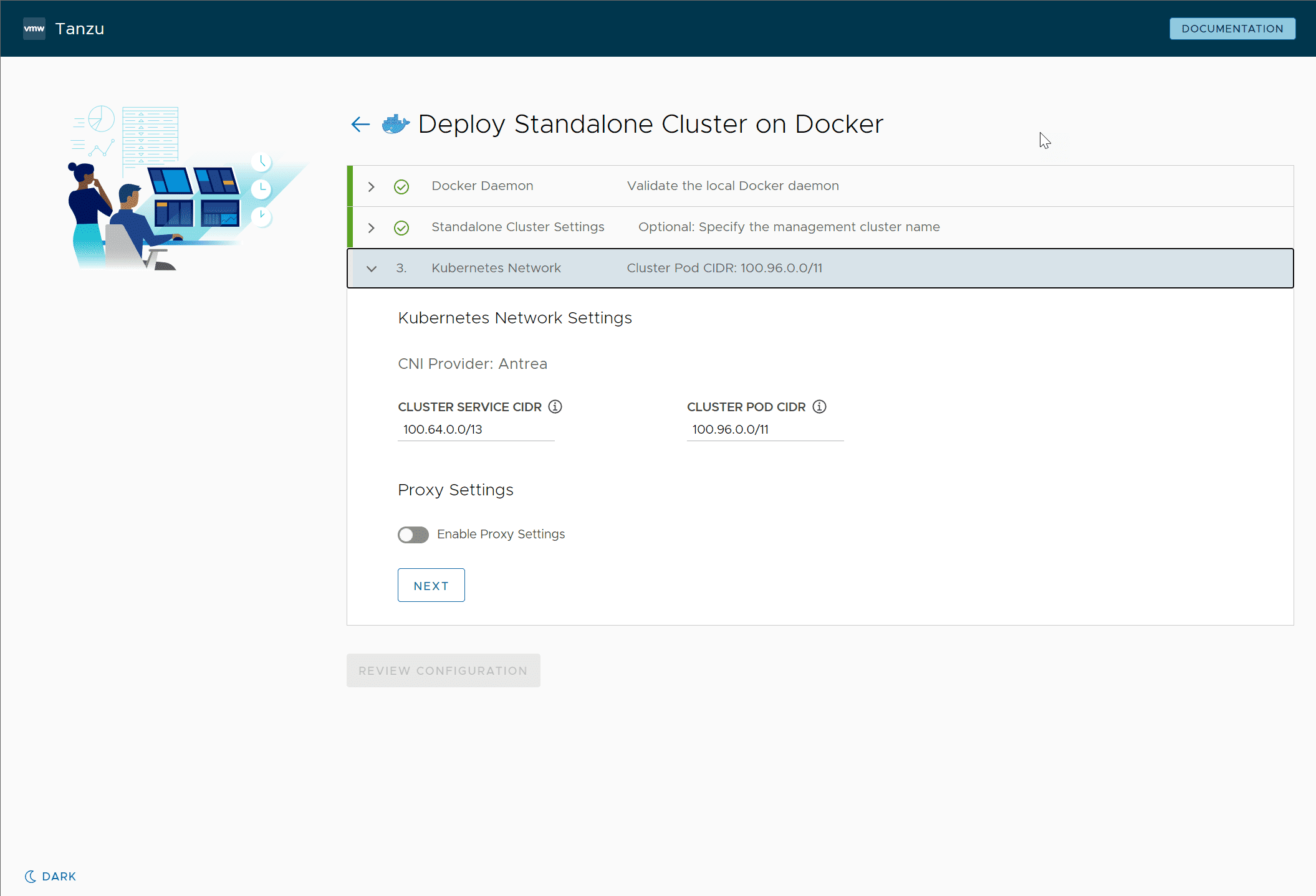Expand the Docker Daemon section

click(x=370, y=186)
